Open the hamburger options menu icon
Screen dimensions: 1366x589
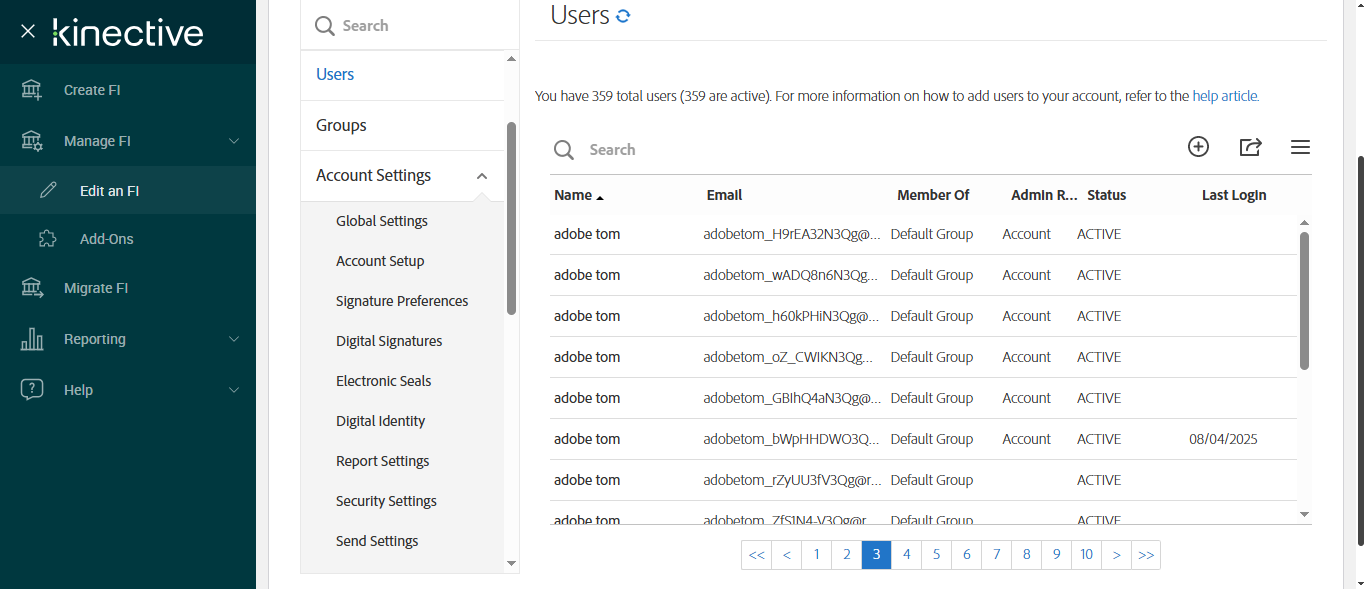pos(1300,147)
